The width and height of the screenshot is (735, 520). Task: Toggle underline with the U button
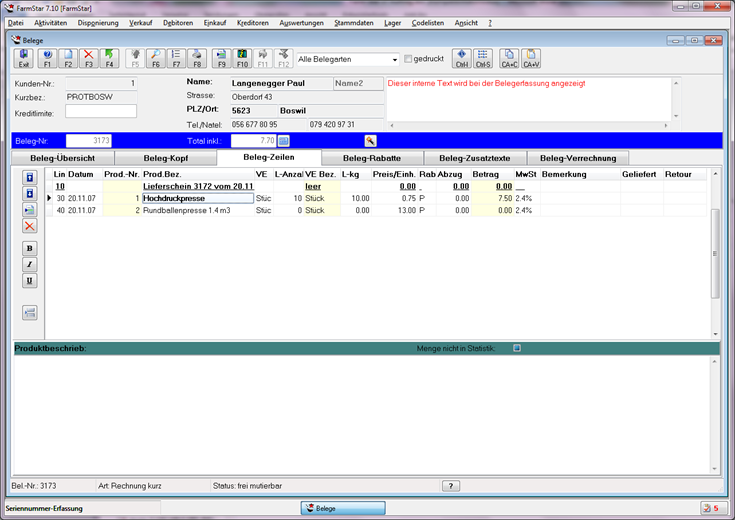point(30,281)
